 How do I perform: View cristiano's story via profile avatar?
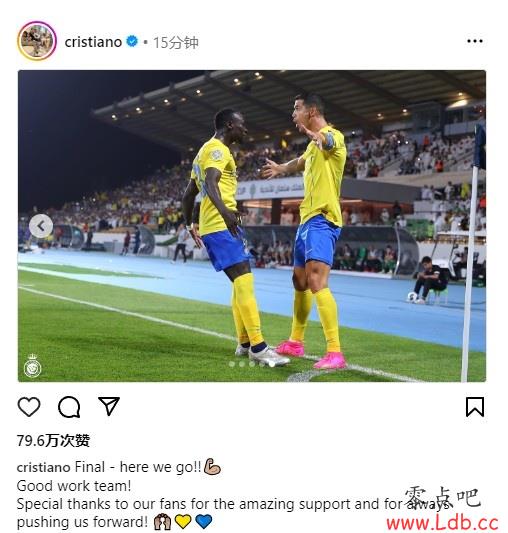(x=37, y=41)
